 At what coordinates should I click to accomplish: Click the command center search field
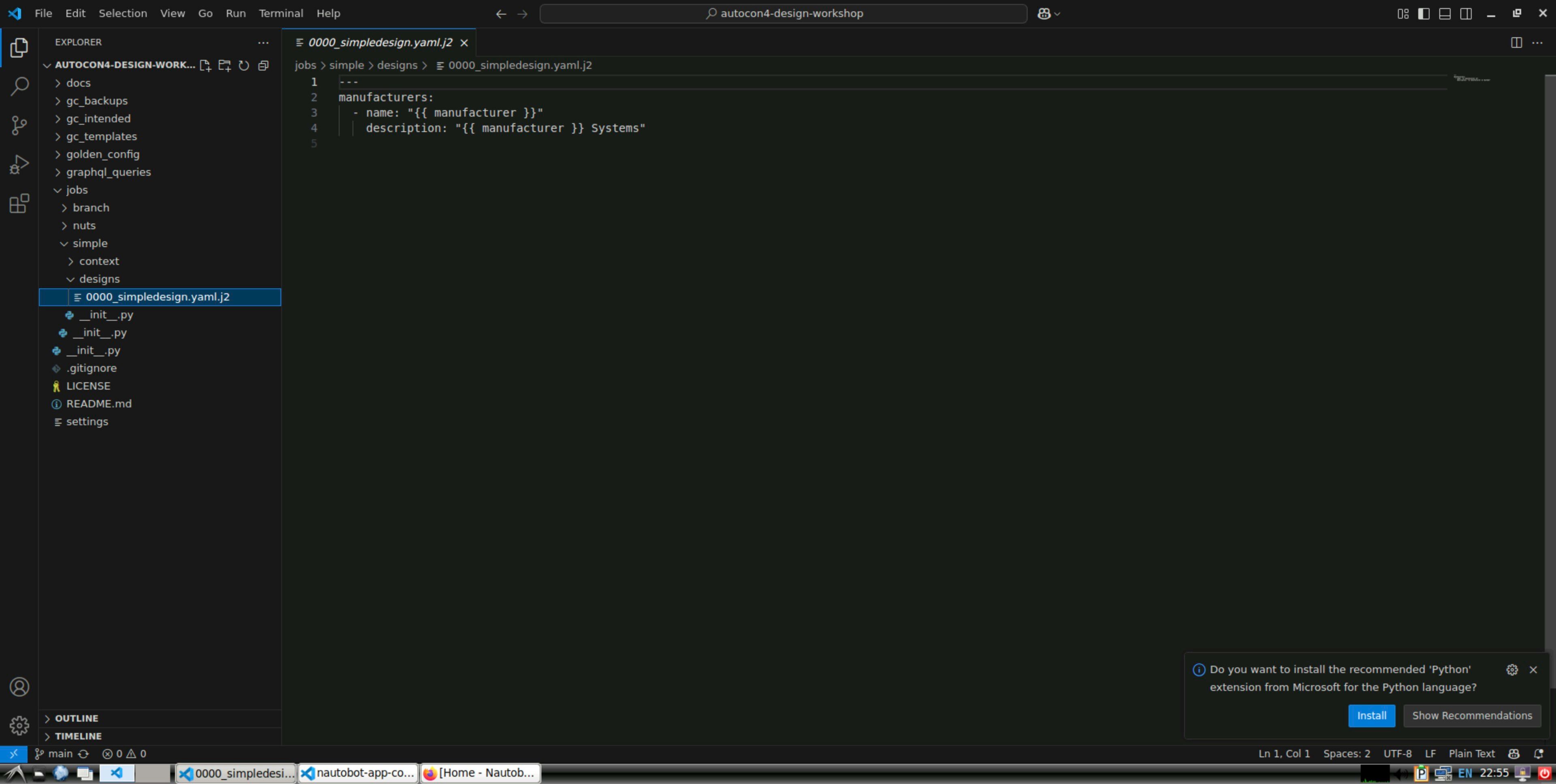[x=783, y=13]
